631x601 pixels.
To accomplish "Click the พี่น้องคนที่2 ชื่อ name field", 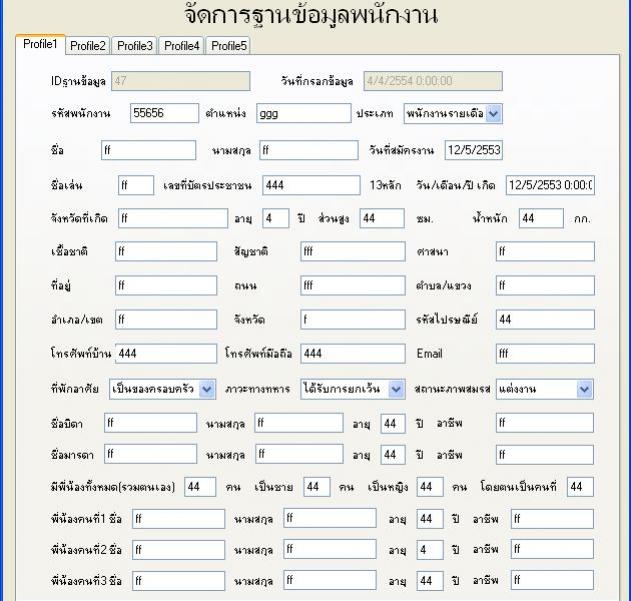I will 178,549.
